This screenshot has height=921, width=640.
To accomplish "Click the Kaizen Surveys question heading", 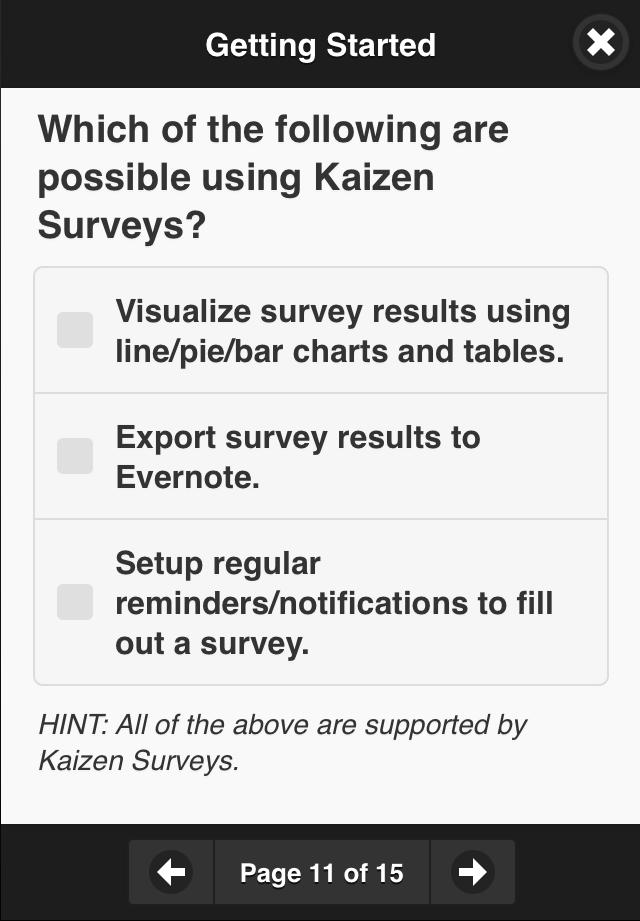I will pyautogui.click(x=272, y=176).
